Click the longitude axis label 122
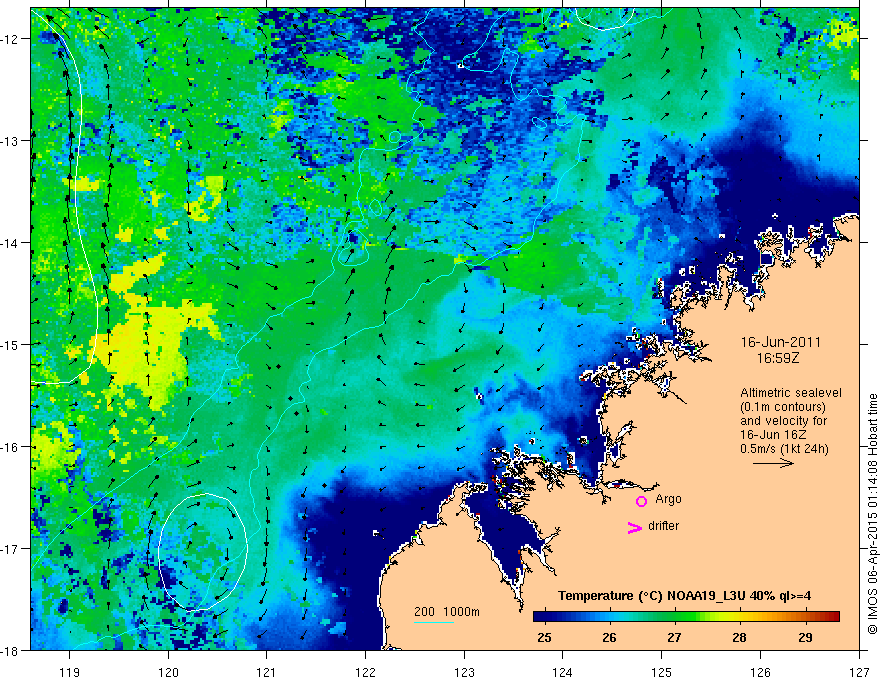Image resolution: width=880 pixels, height=680 pixels. [x=365, y=672]
